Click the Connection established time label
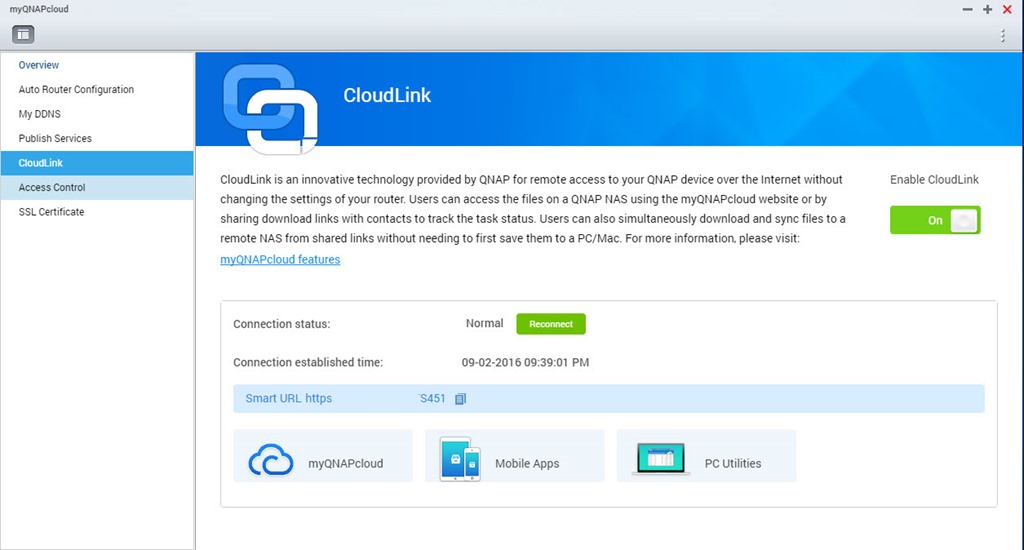 pos(308,363)
